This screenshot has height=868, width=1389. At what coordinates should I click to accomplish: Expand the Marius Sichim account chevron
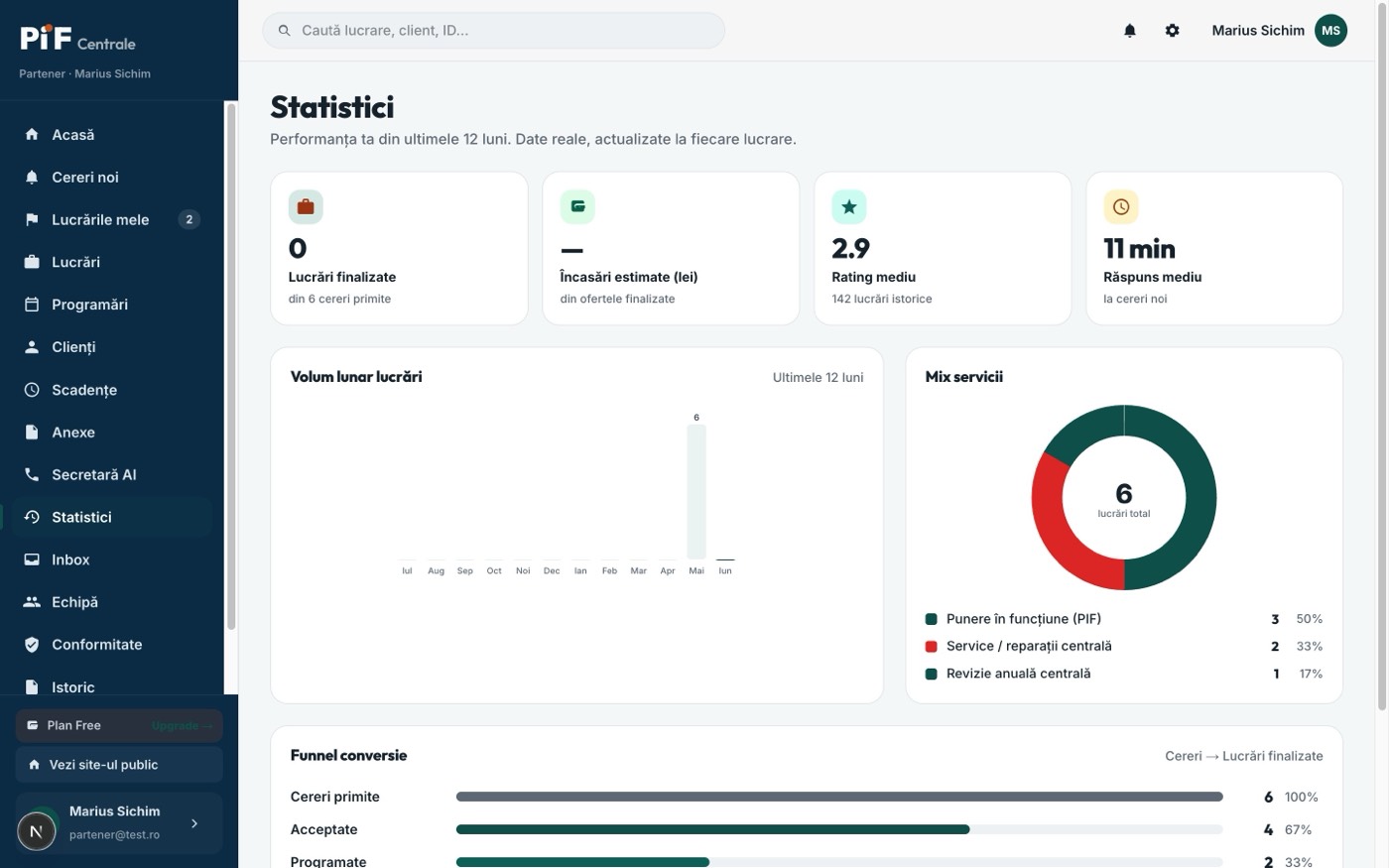click(x=194, y=823)
